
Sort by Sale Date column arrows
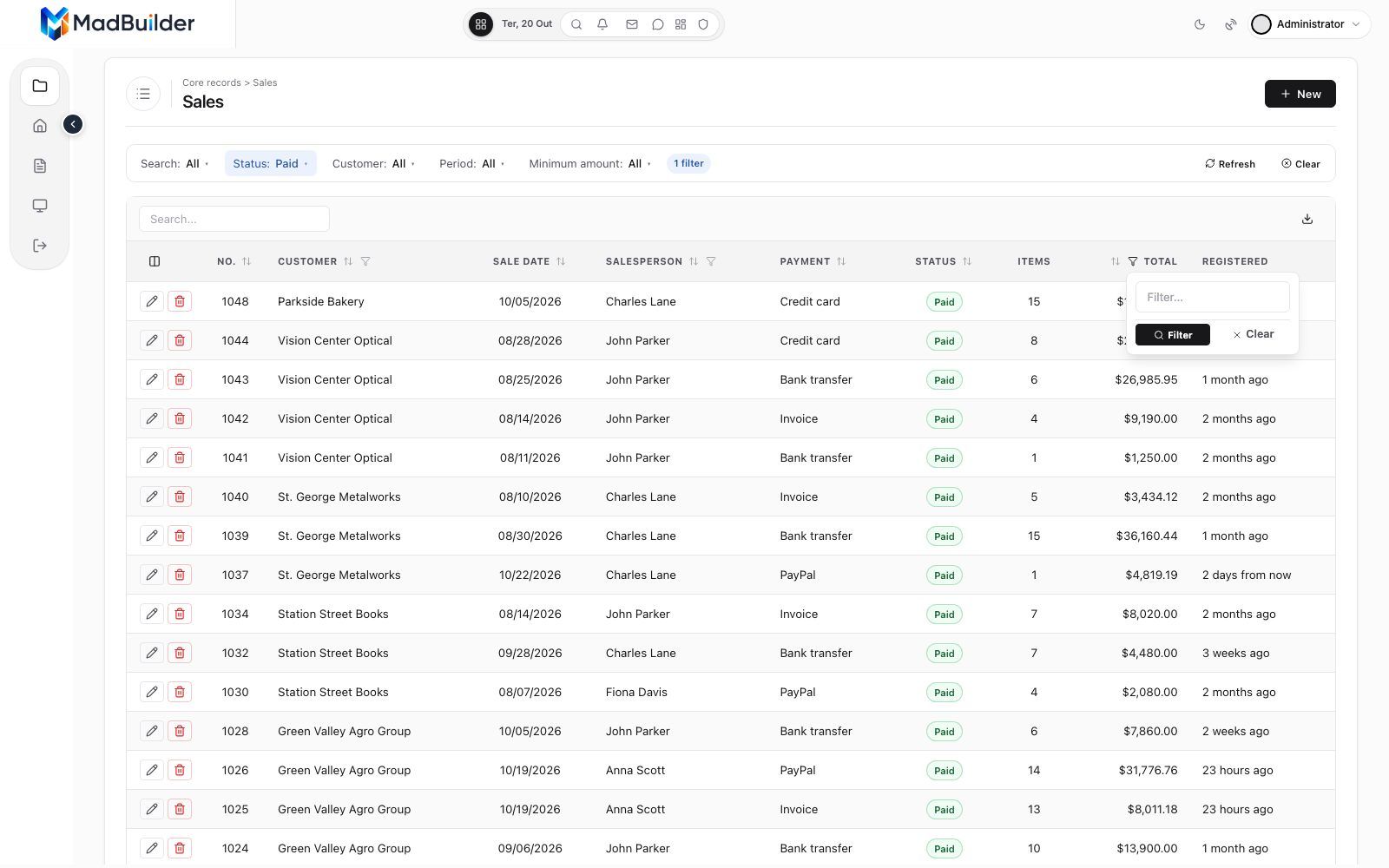pos(561,261)
